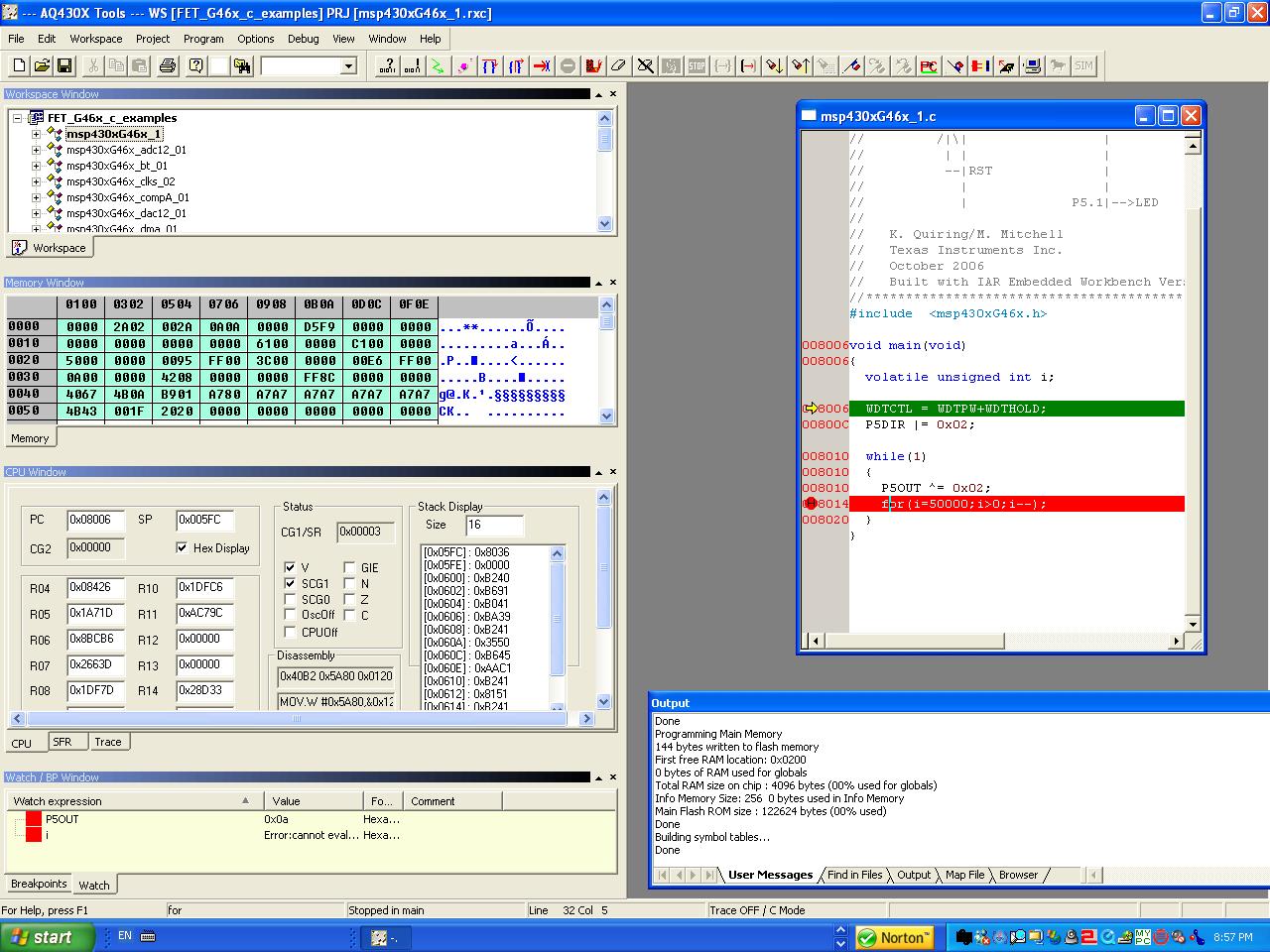The height and width of the screenshot is (952, 1270).
Task: Switch to the Breakpoints tab
Action: tap(39, 884)
